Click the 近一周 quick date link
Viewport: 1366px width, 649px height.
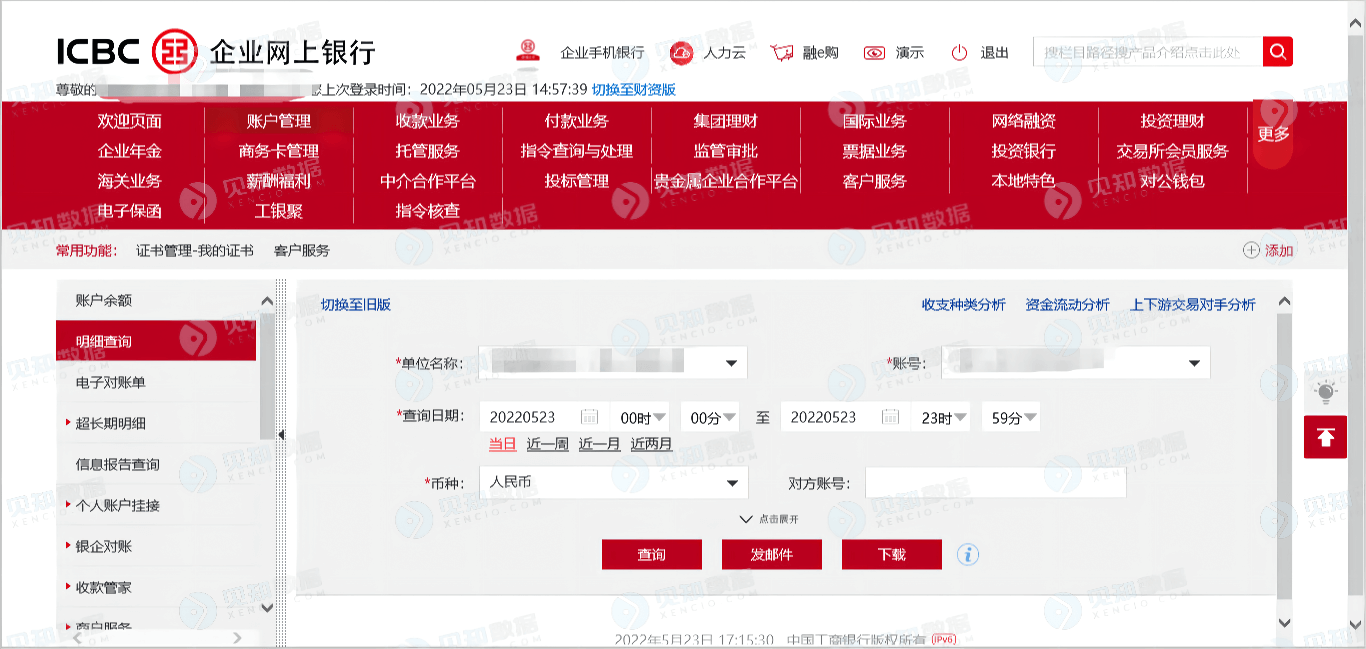pos(548,444)
